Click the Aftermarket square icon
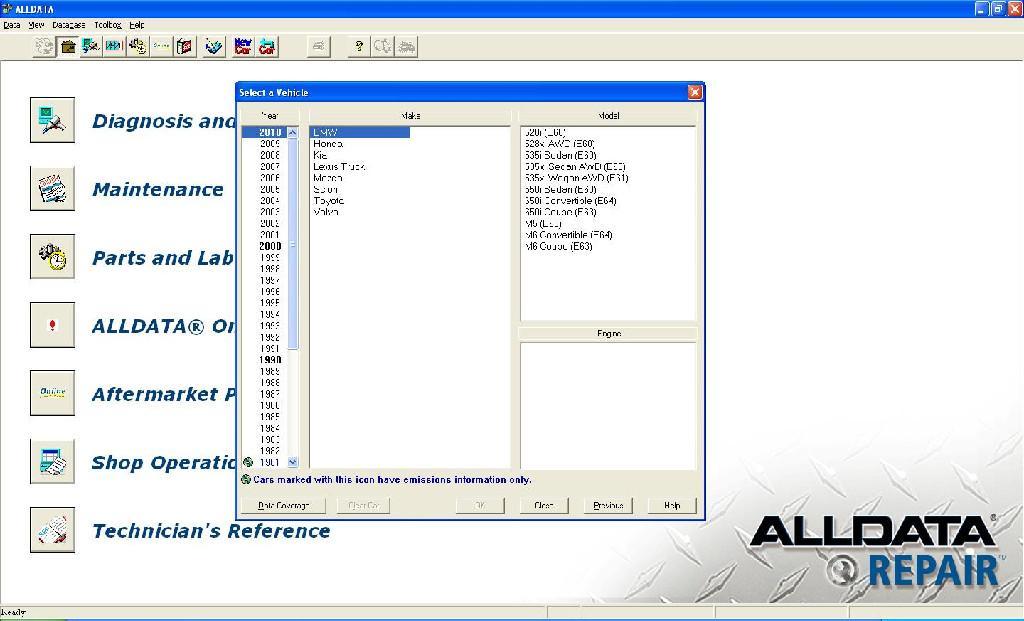1024x621 pixels. pos(52,393)
